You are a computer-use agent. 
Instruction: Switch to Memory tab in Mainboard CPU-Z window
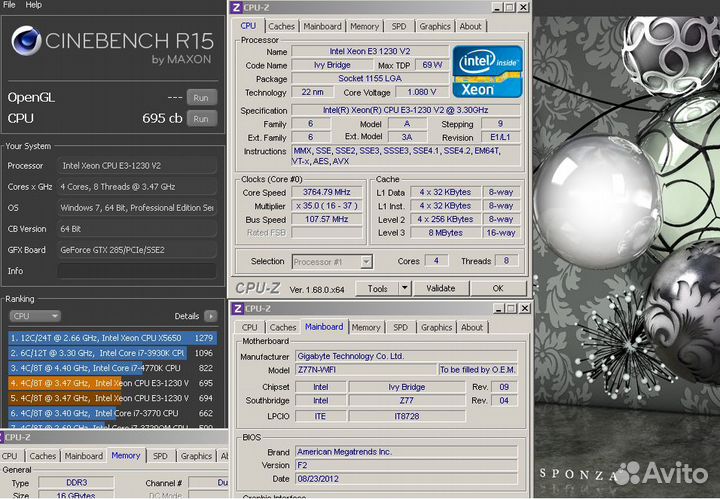pyautogui.click(x=366, y=327)
